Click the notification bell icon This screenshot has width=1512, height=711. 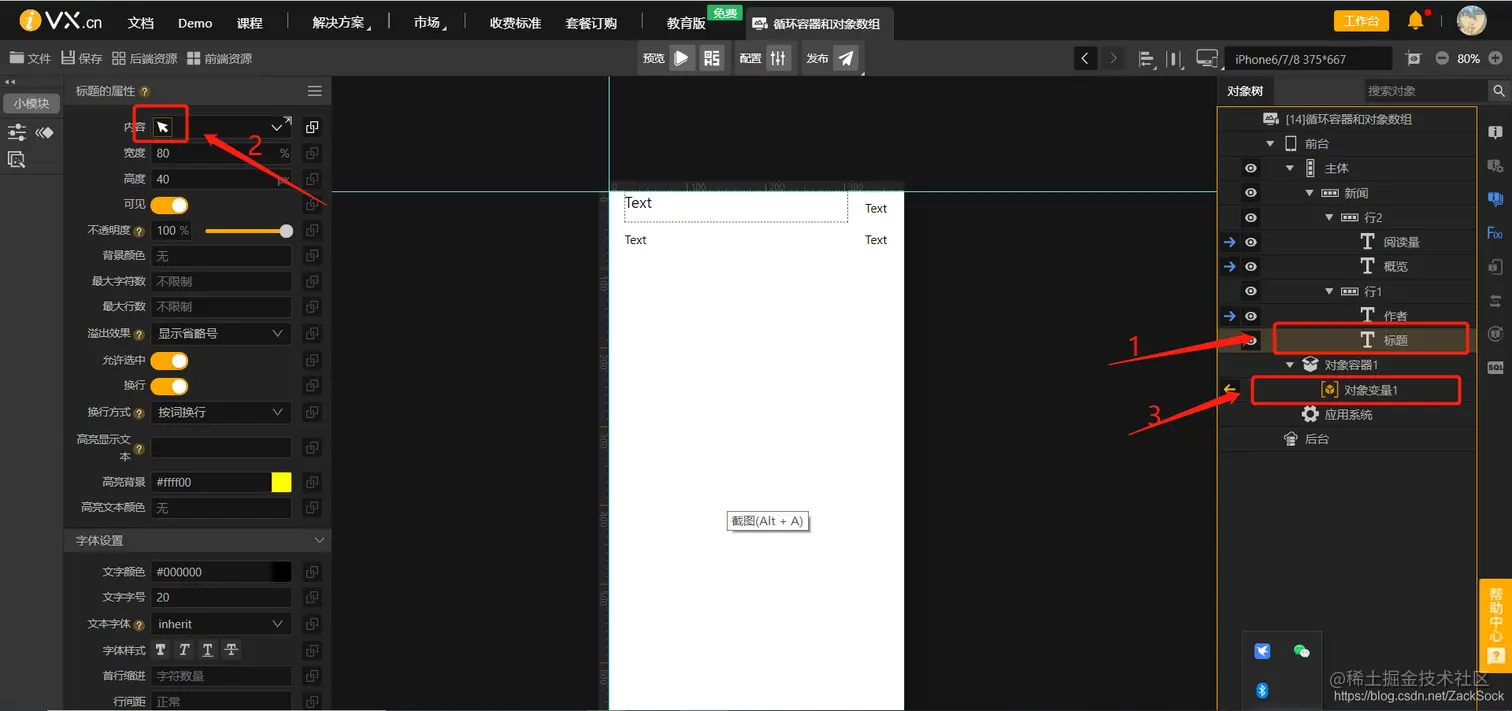click(1416, 21)
